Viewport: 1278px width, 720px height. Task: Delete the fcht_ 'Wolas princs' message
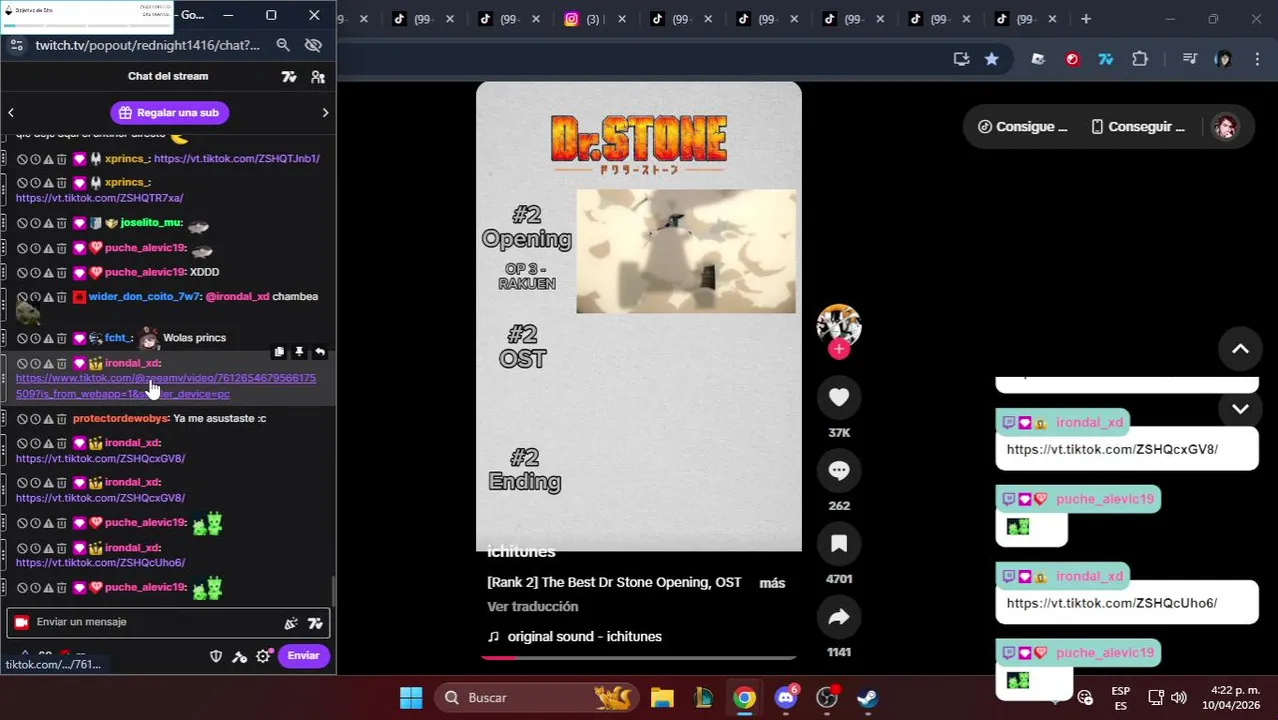tap(61, 338)
